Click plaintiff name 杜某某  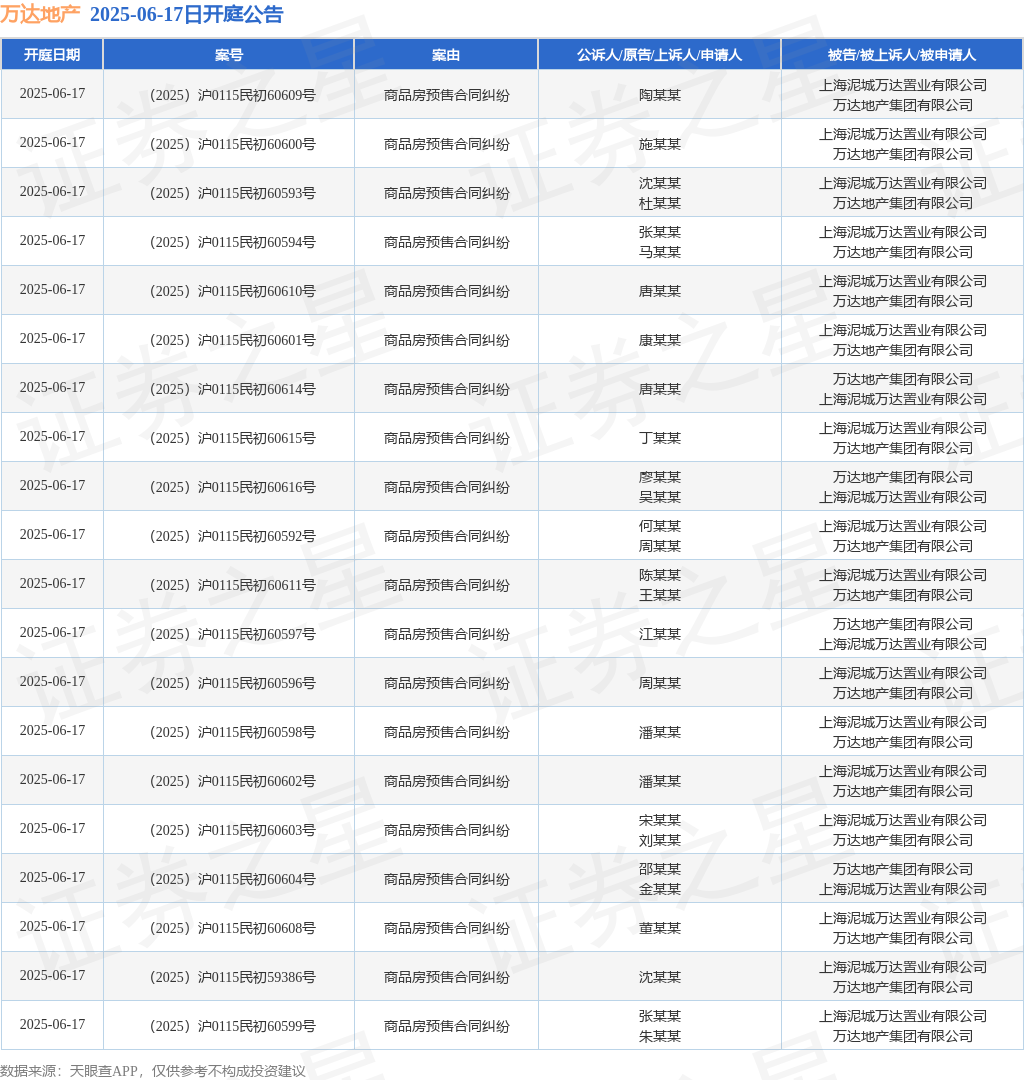(x=660, y=203)
